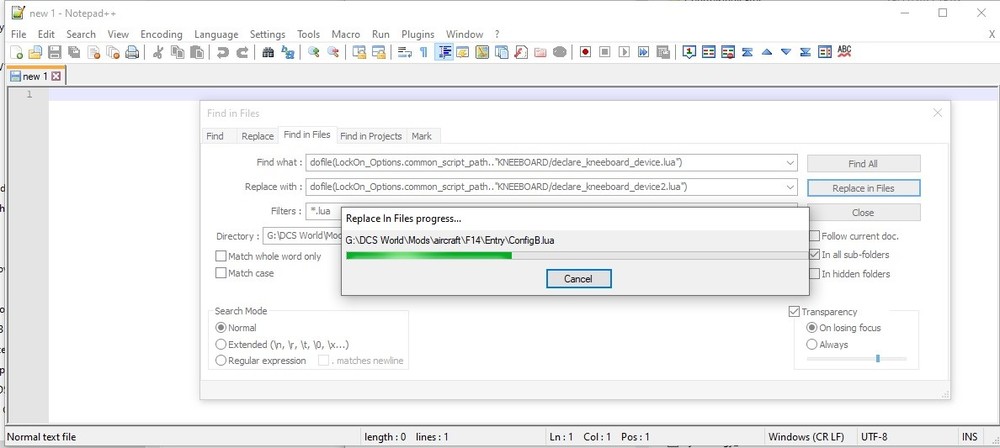
Task: Select Regular expression radio button
Action: (x=221, y=361)
